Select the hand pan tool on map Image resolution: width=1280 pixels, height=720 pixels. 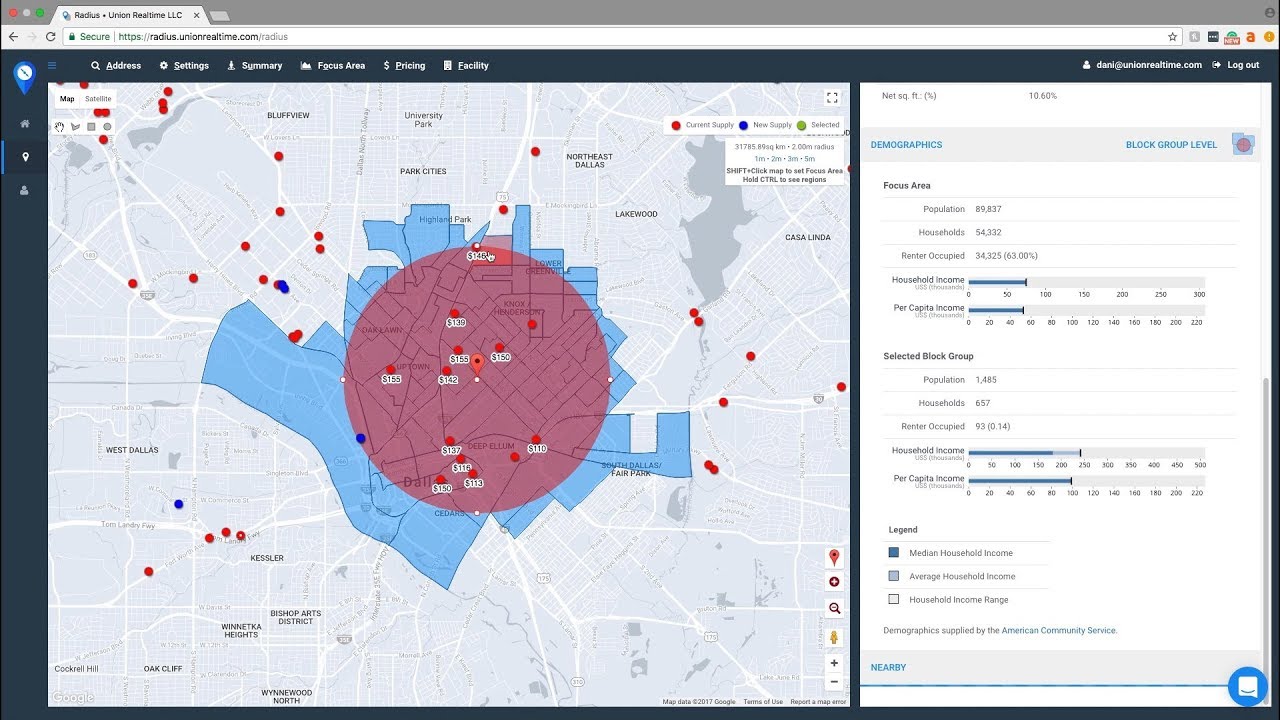(60, 127)
